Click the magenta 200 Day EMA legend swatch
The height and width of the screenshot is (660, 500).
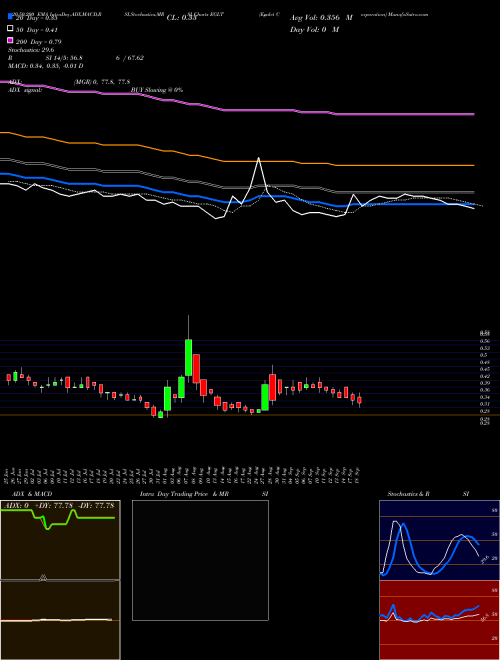point(10,41)
